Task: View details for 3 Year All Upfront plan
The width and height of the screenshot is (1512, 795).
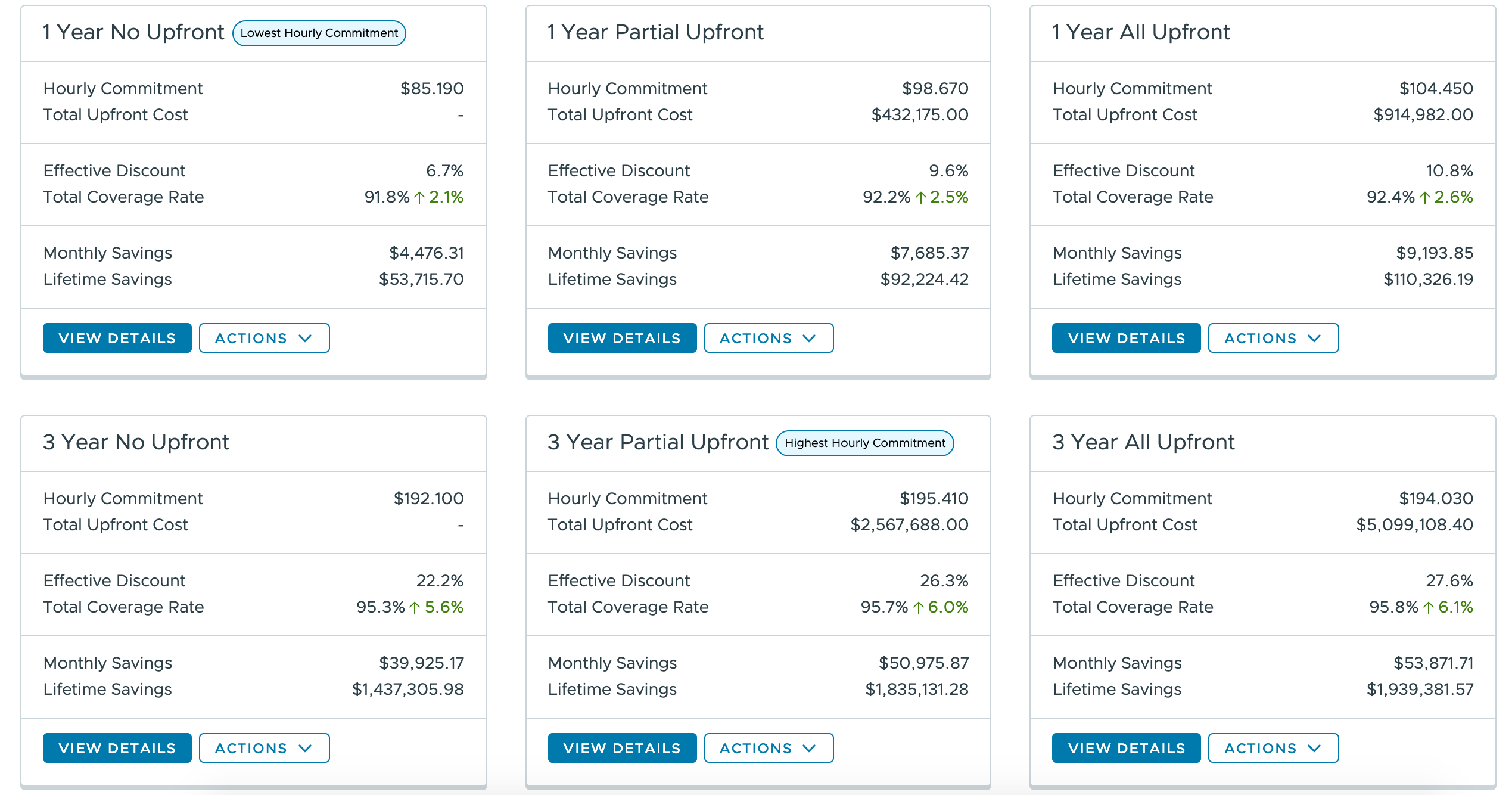Action: 1126,748
